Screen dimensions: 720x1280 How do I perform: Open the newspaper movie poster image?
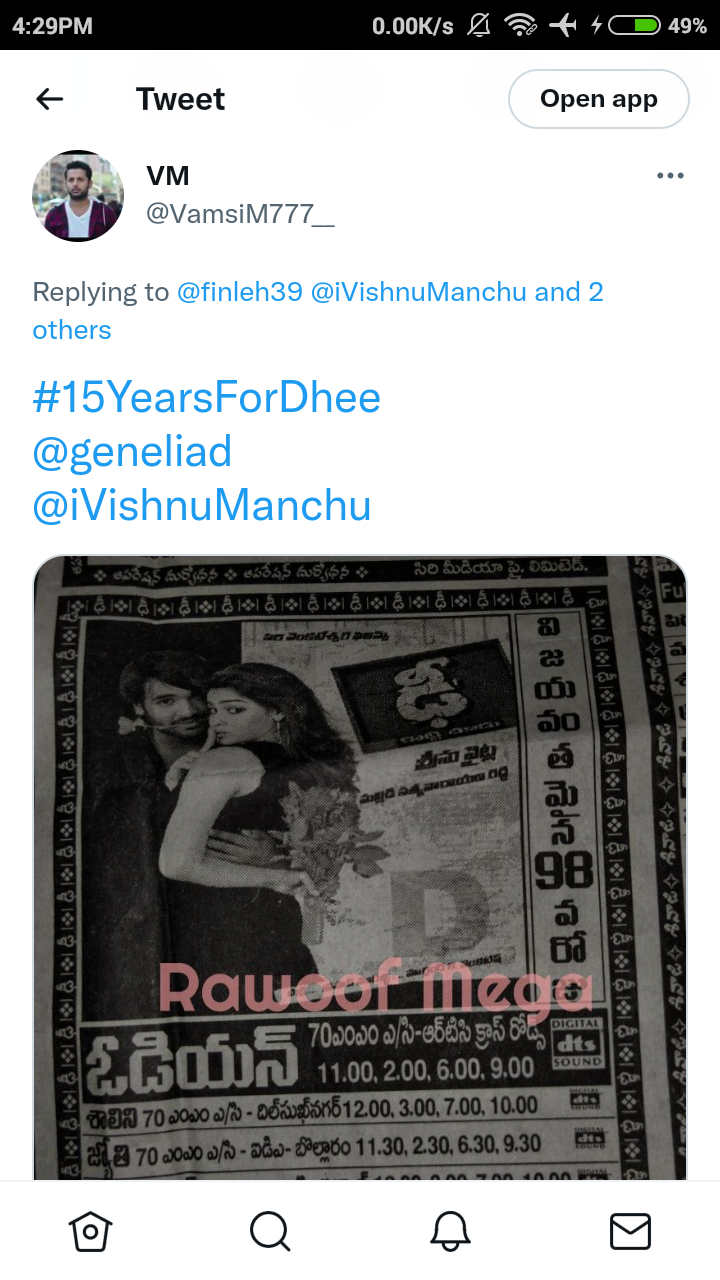coord(360,867)
